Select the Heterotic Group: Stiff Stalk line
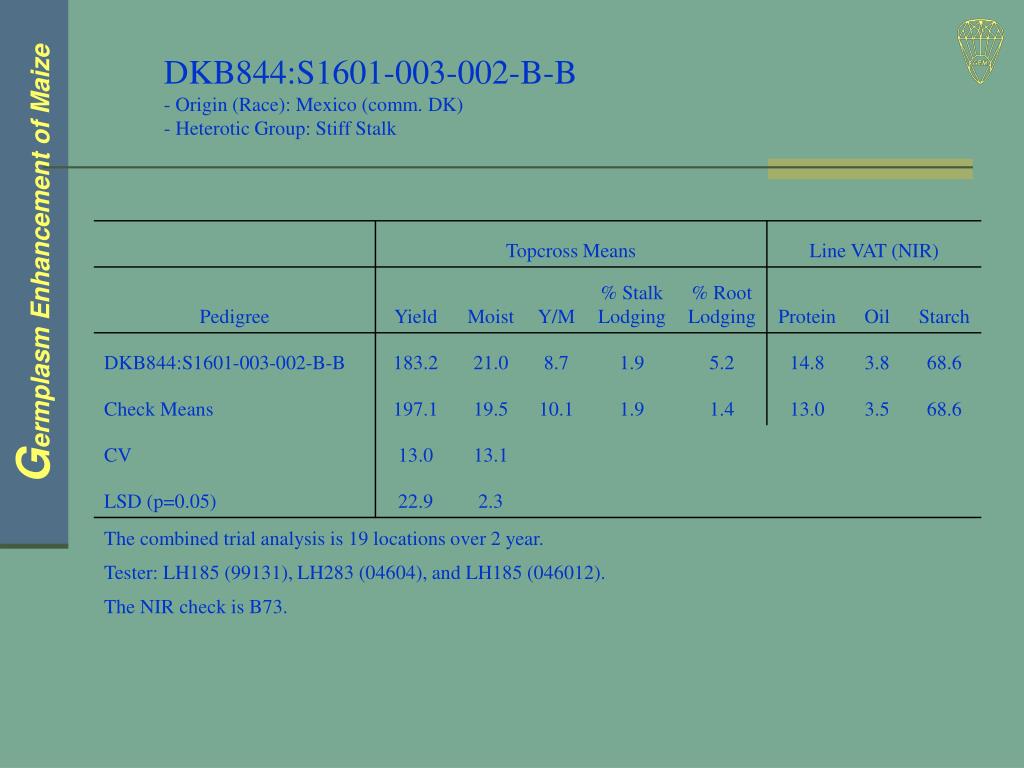This screenshot has height=768, width=1024. tap(280, 129)
